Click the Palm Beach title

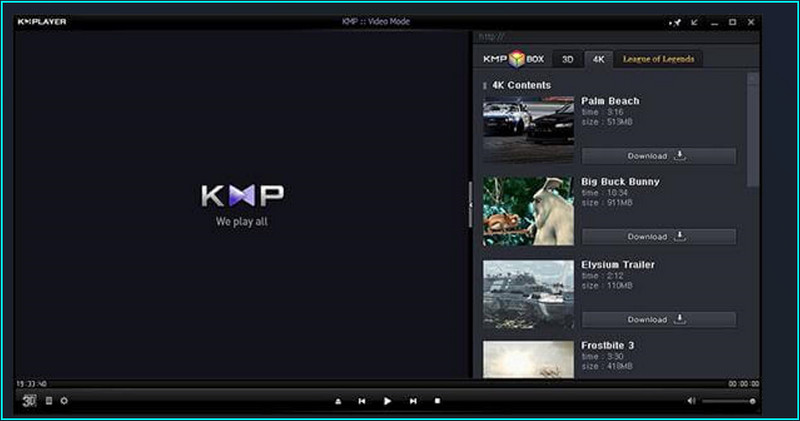click(610, 101)
